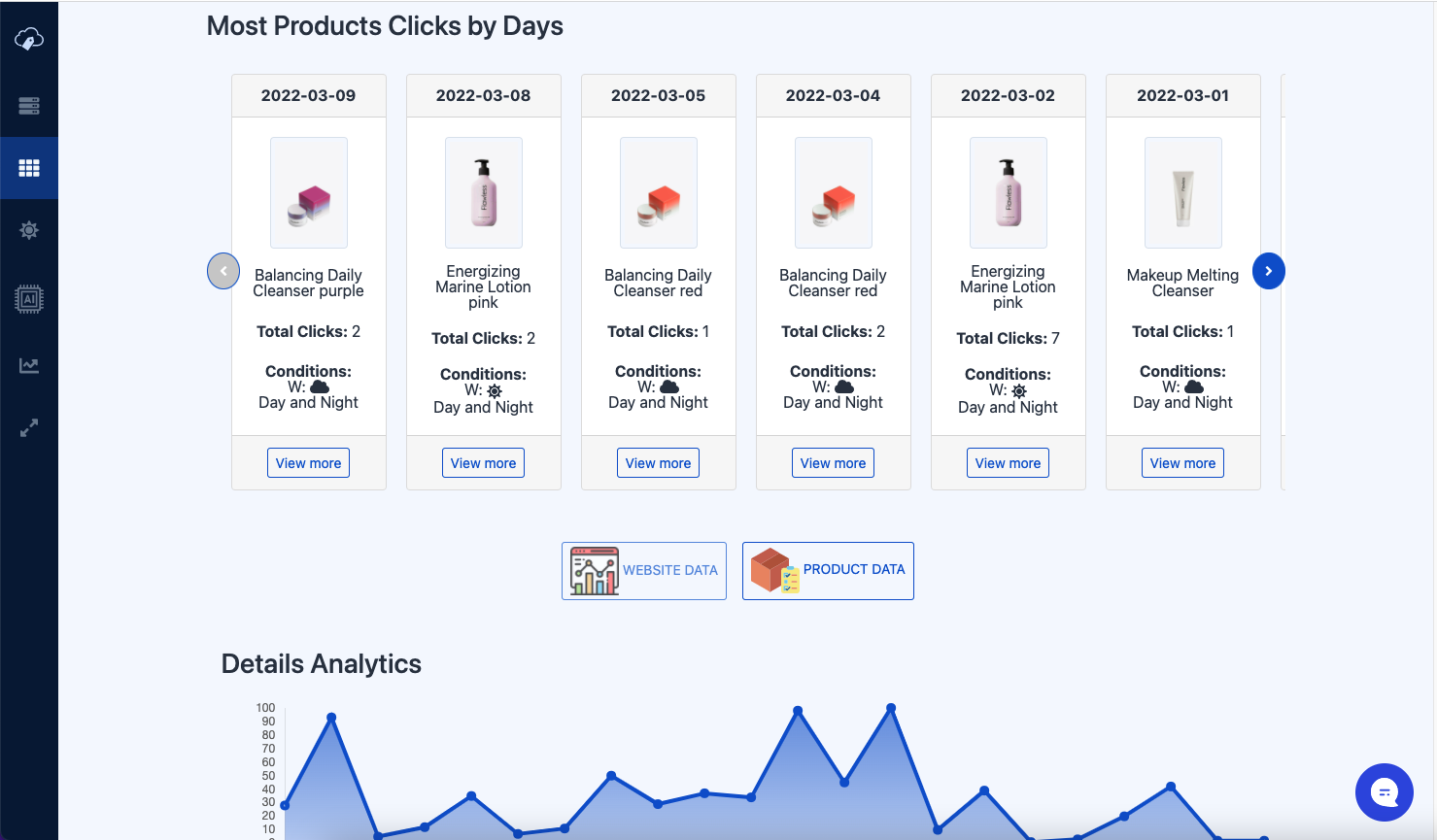Image resolution: width=1437 pixels, height=840 pixels.
Task: Go back in carousel with the left arrow
Action: (x=222, y=271)
